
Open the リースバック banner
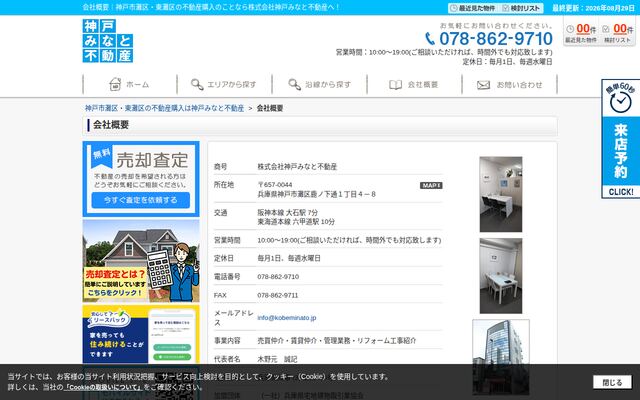[x=141, y=334]
